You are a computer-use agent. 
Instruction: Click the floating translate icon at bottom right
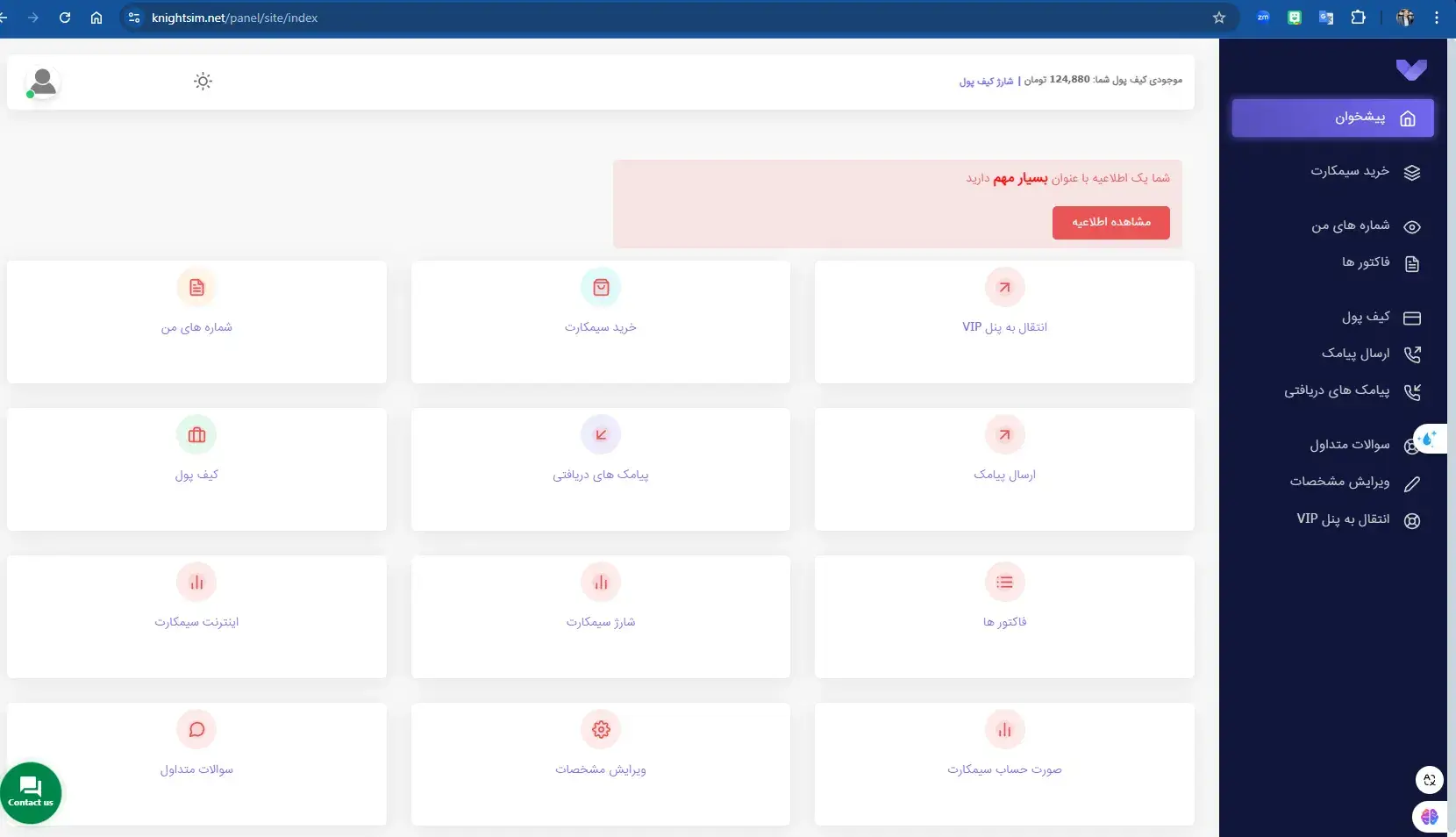(1430, 779)
